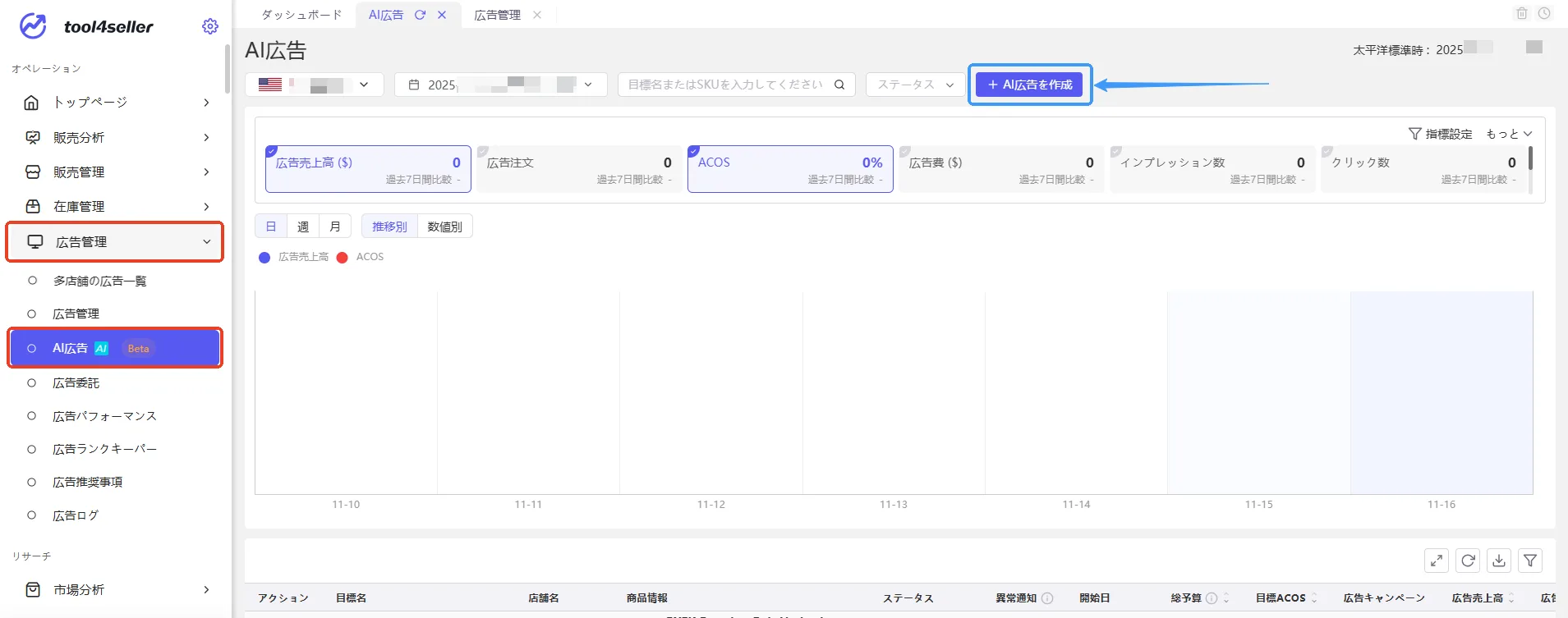This screenshot has height=618, width=1568.
Task: Click the info icon next to 異常通知
Action: tap(1047, 598)
